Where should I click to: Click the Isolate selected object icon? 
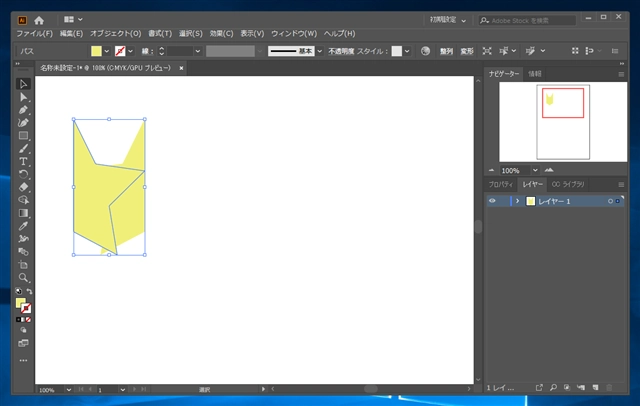point(487,51)
